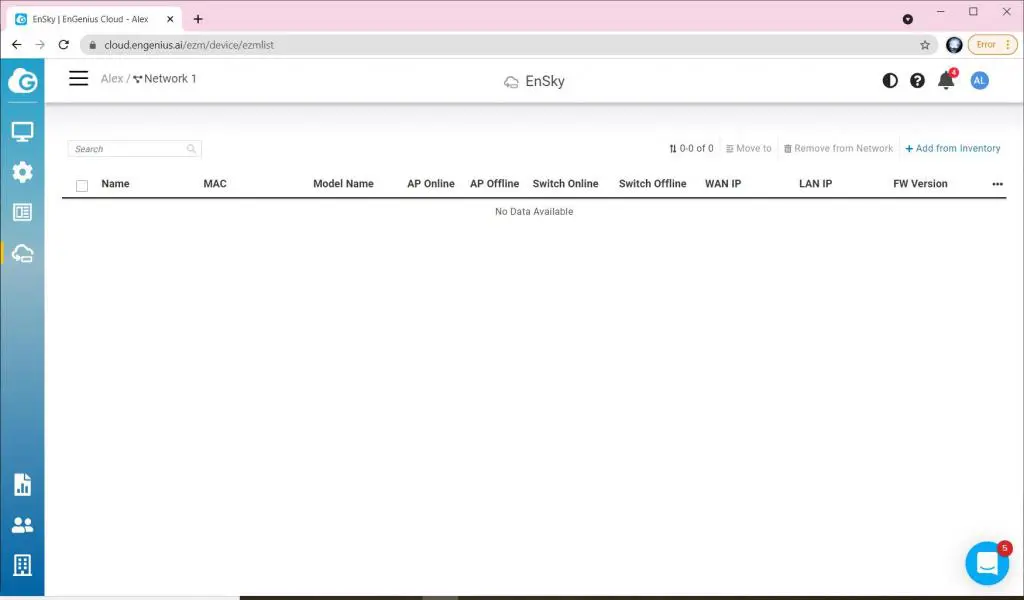Click Add from Inventory link
This screenshot has height=600, width=1024.
click(953, 149)
